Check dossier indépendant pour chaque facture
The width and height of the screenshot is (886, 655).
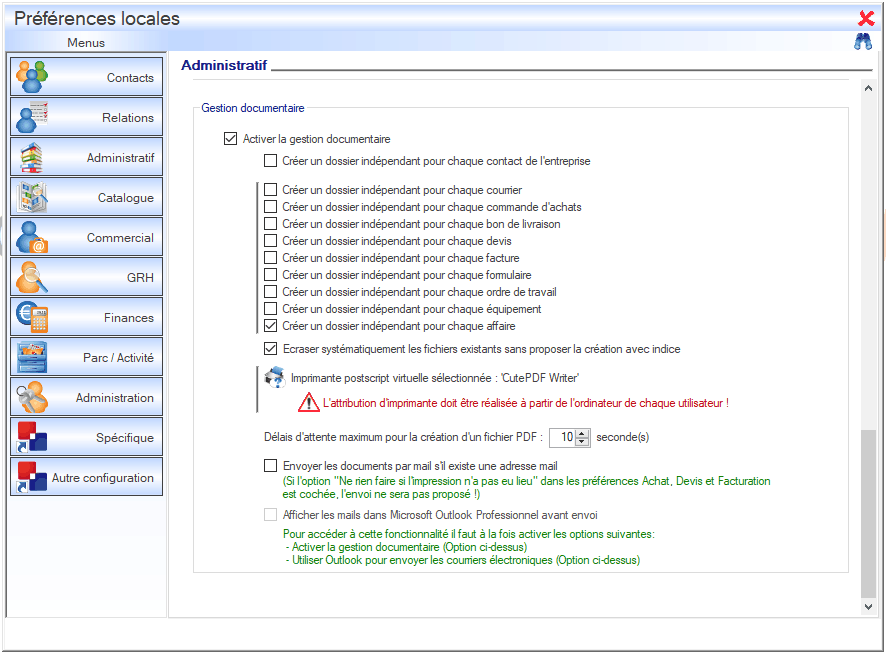click(270, 258)
